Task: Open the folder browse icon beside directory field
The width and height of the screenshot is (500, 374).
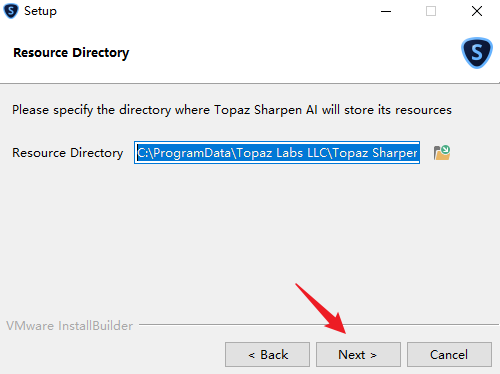Action: [442, 153]
